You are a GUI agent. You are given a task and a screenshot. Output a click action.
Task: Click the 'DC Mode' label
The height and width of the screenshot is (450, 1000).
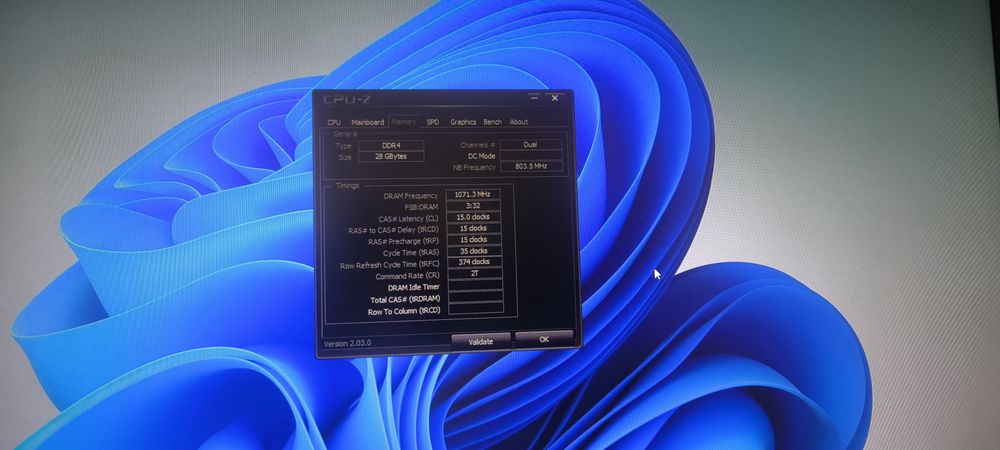(x=482, y=157)
